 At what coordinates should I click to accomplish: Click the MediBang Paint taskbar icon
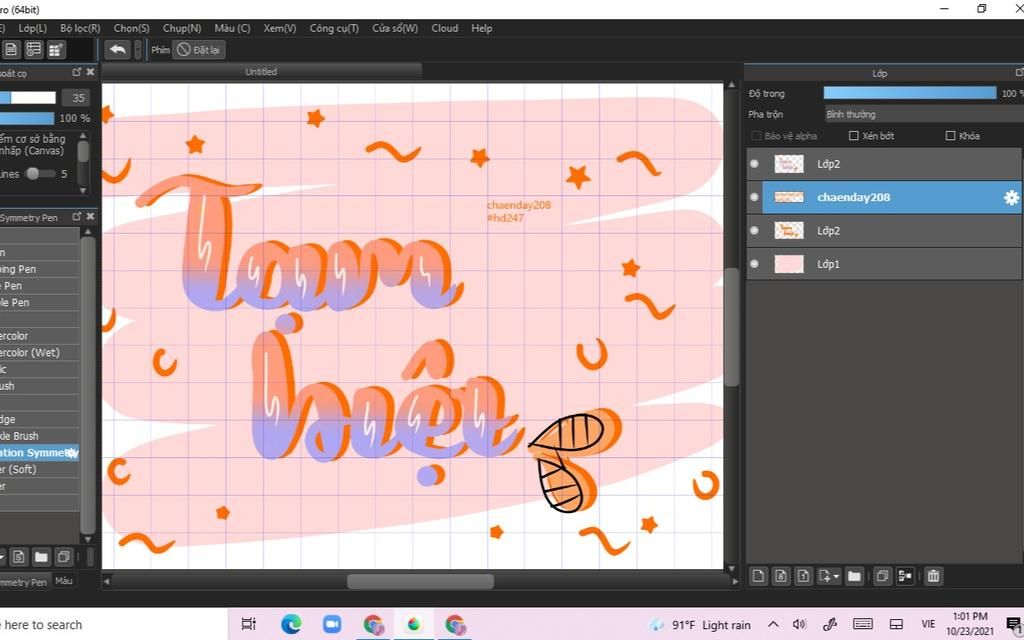coord(413,624)
